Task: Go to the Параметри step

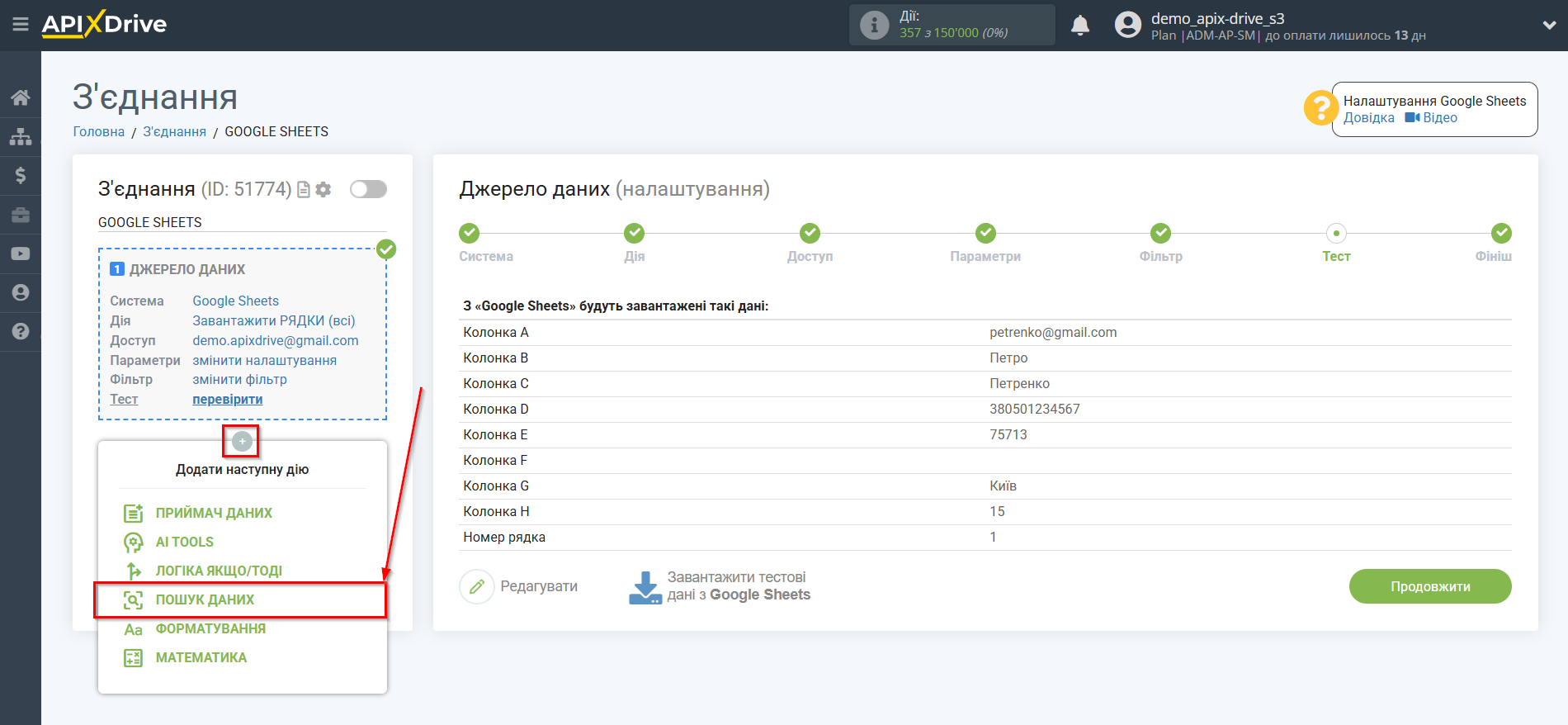Action: pos(985,233)
